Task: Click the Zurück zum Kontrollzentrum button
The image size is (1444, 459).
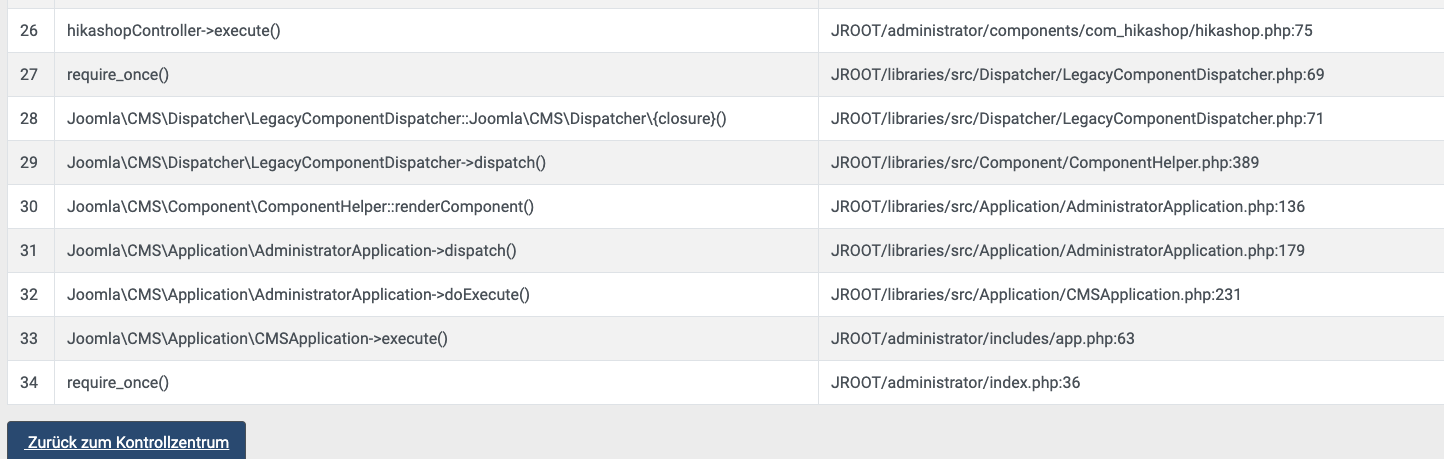Action: pyautogui.click(x=127, y=442)
